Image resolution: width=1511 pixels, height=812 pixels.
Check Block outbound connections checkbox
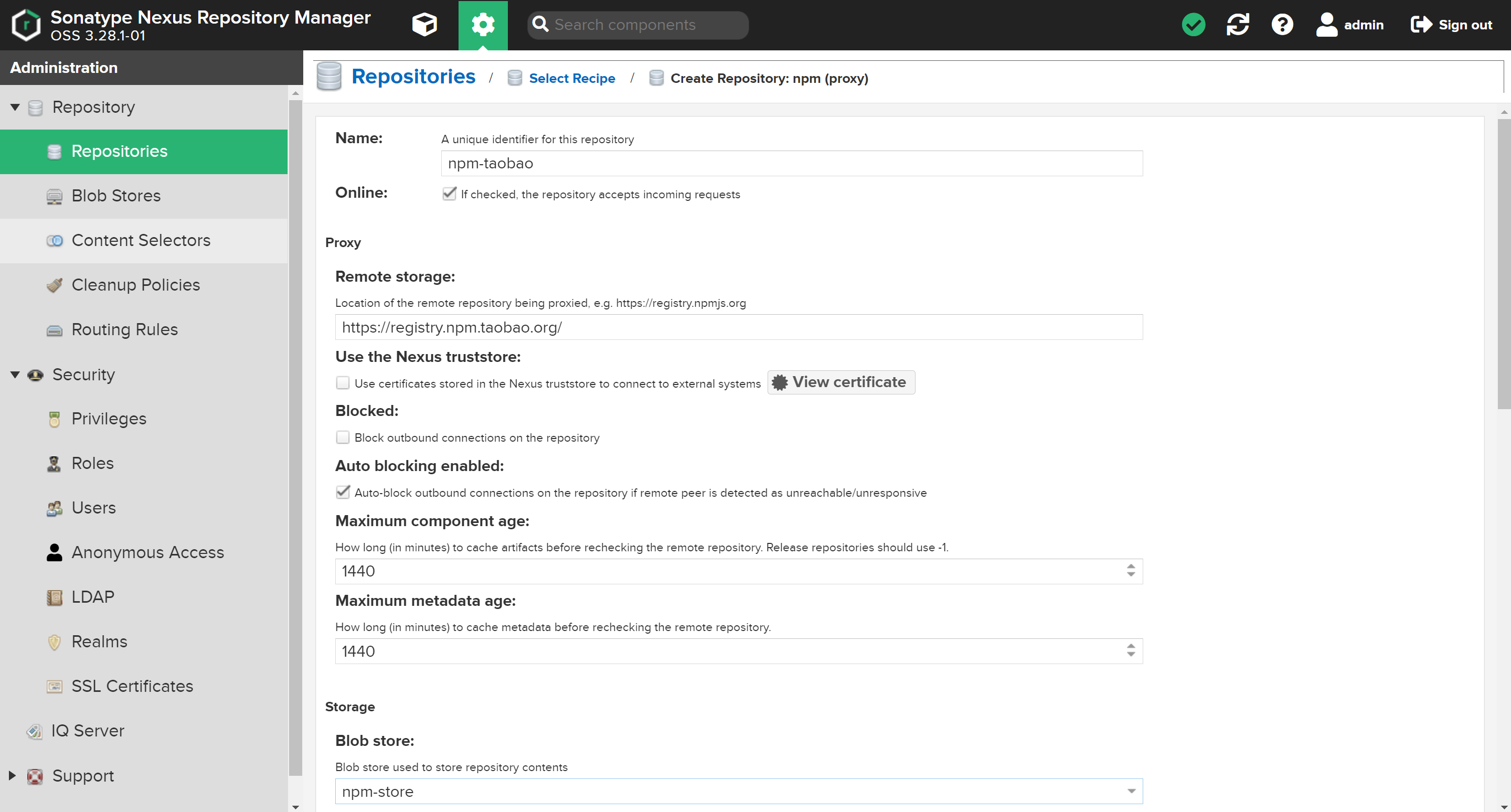pos(343,437)
